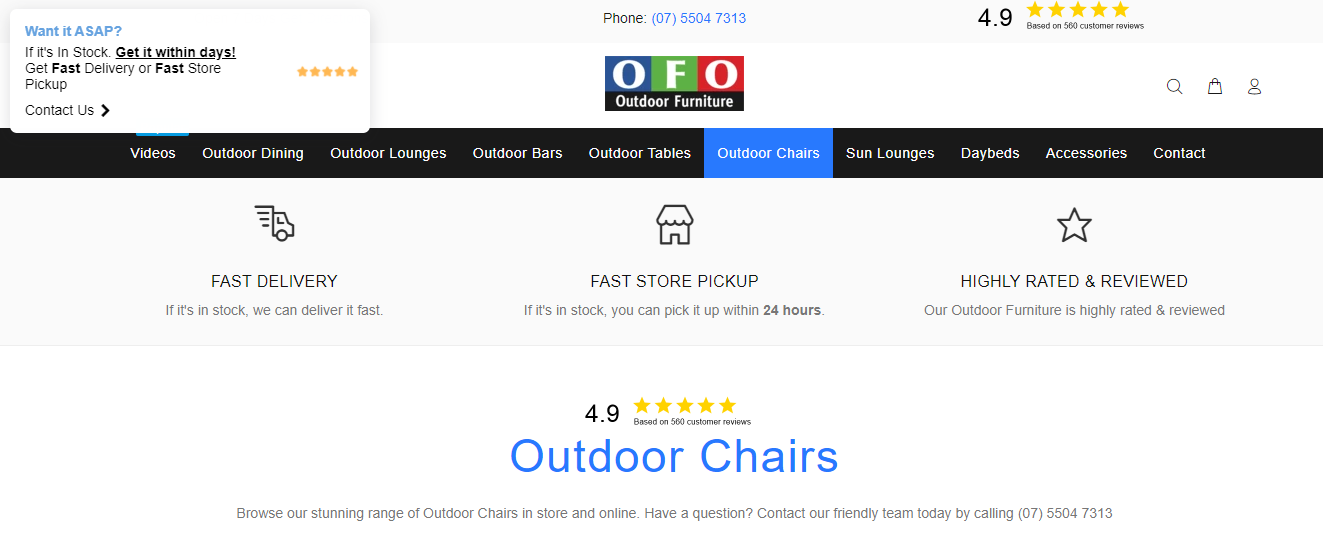This screenshot has height=537, width=1323.
Task: Call phone link (07) 5504 7313
Action: (699, 18)
